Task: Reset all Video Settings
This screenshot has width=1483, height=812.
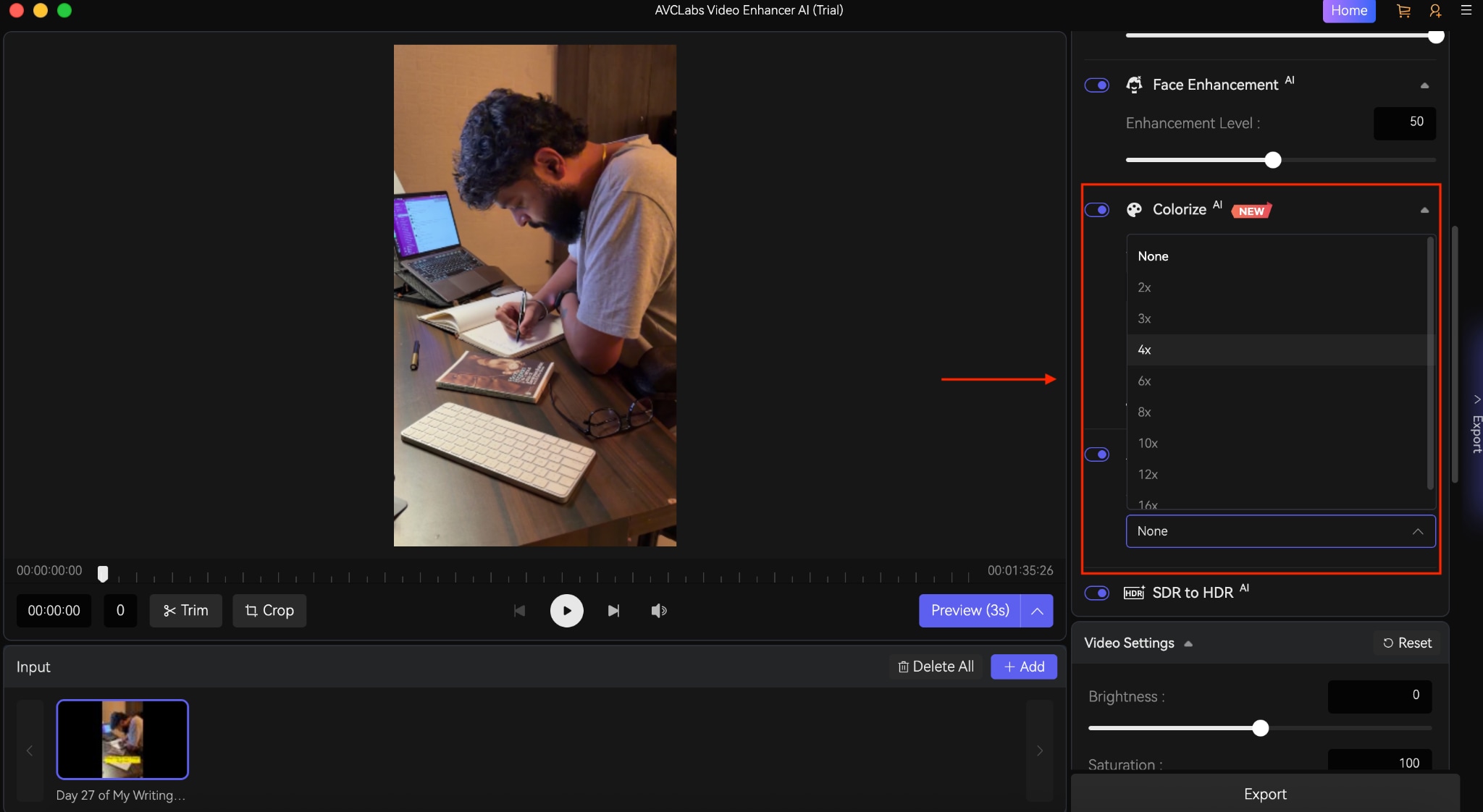Action: click(x=1405, y=643)
